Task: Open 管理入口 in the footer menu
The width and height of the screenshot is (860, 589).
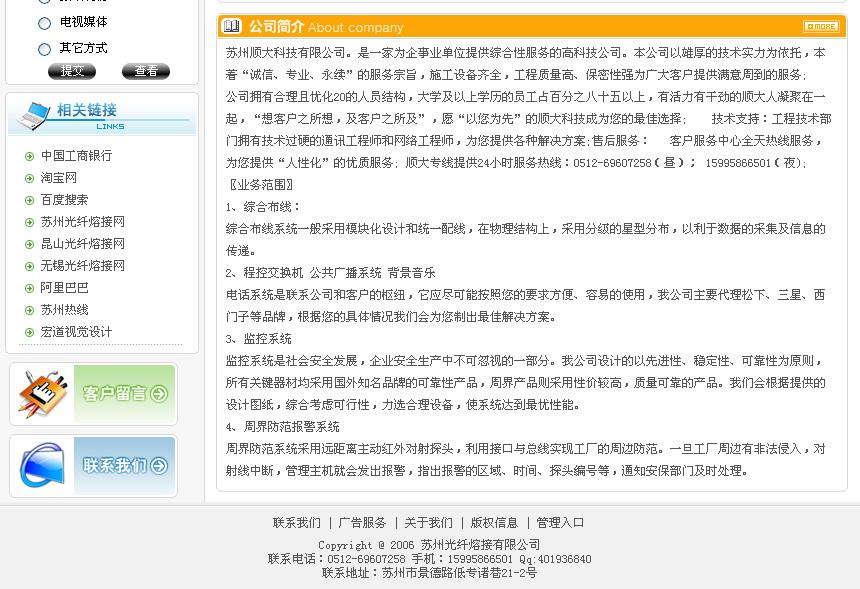Action: (x=560, y=523)
